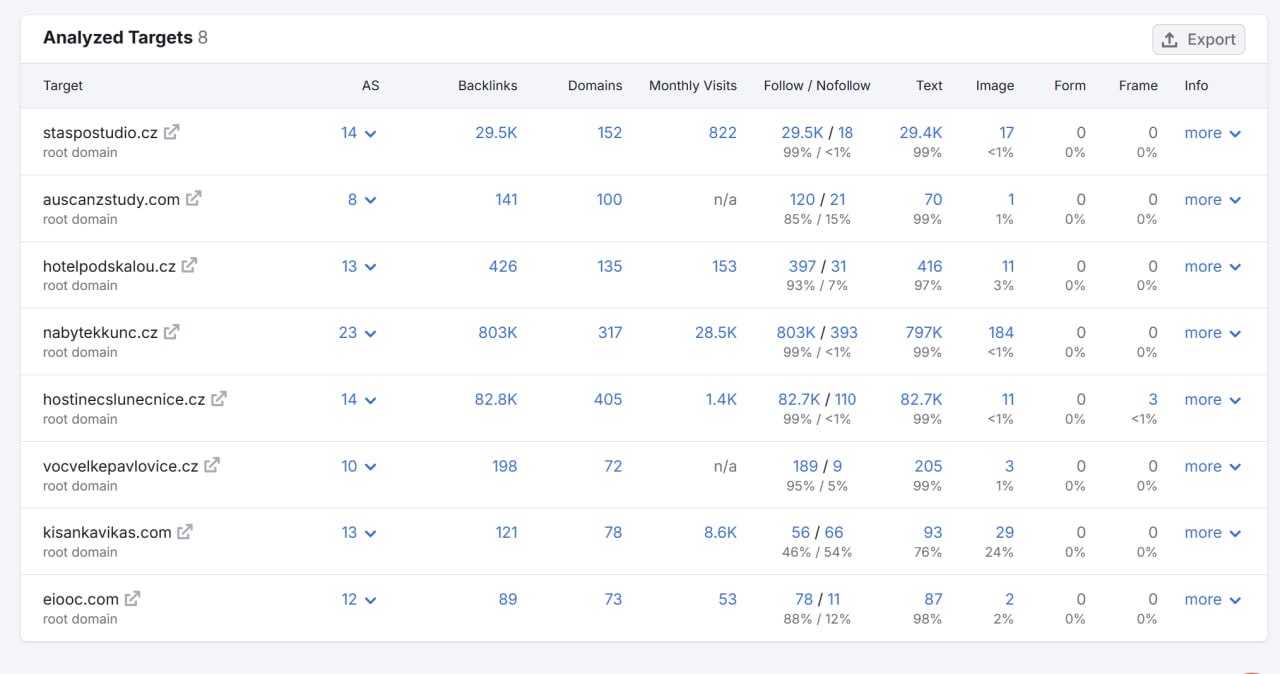Viewport: 1280px width, 674px height.
Task: Expand AS score 23 dropdown for nabytekkunc.cz
Action: [x=371, y=333]
